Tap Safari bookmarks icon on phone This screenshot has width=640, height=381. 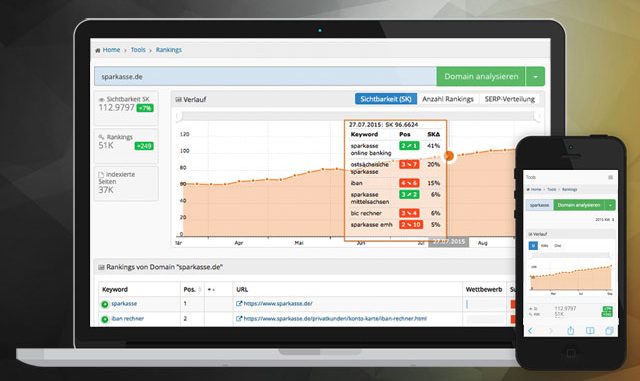click(590, 331)
